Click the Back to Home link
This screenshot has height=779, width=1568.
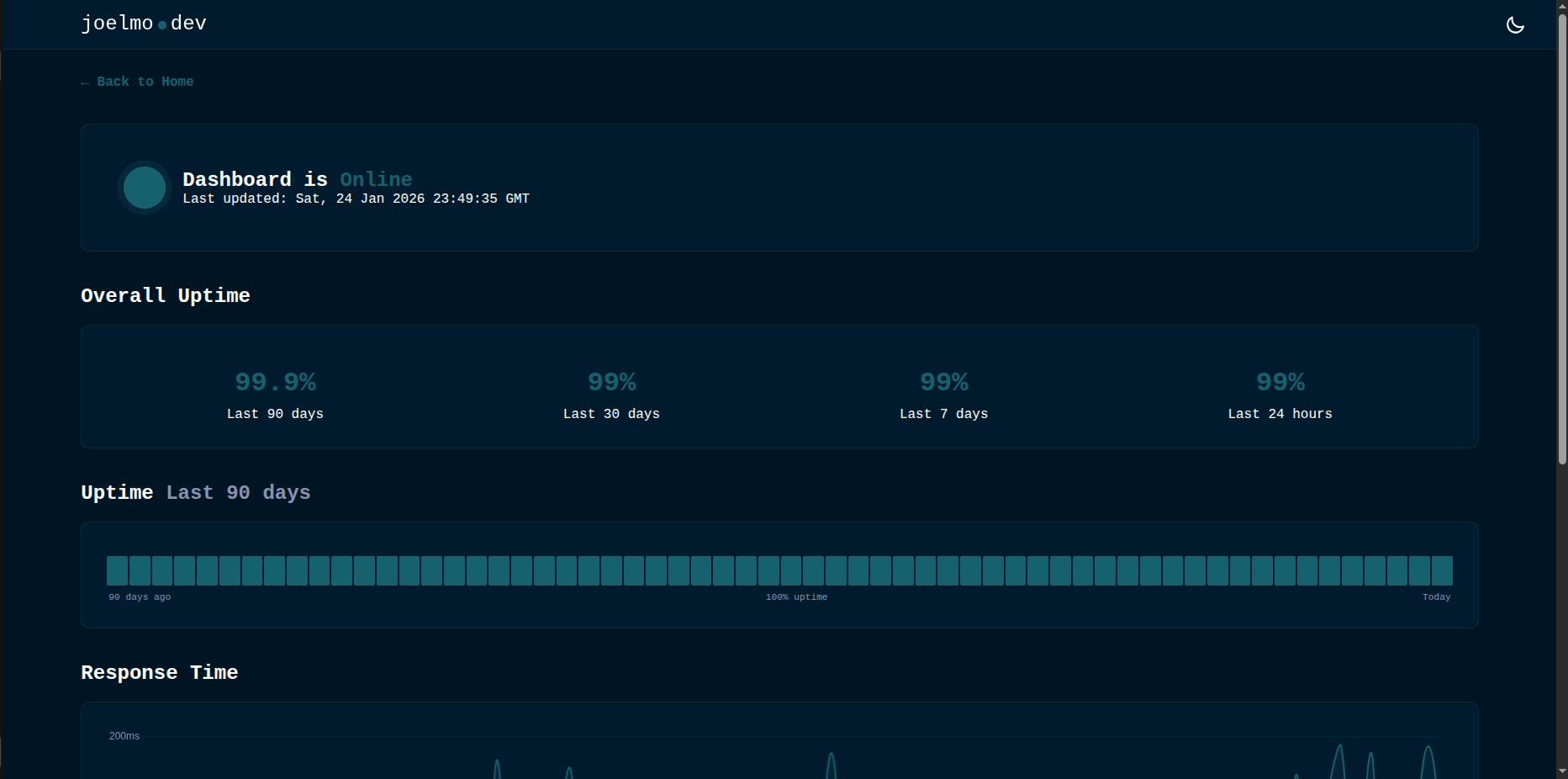(x=145, y=82)
